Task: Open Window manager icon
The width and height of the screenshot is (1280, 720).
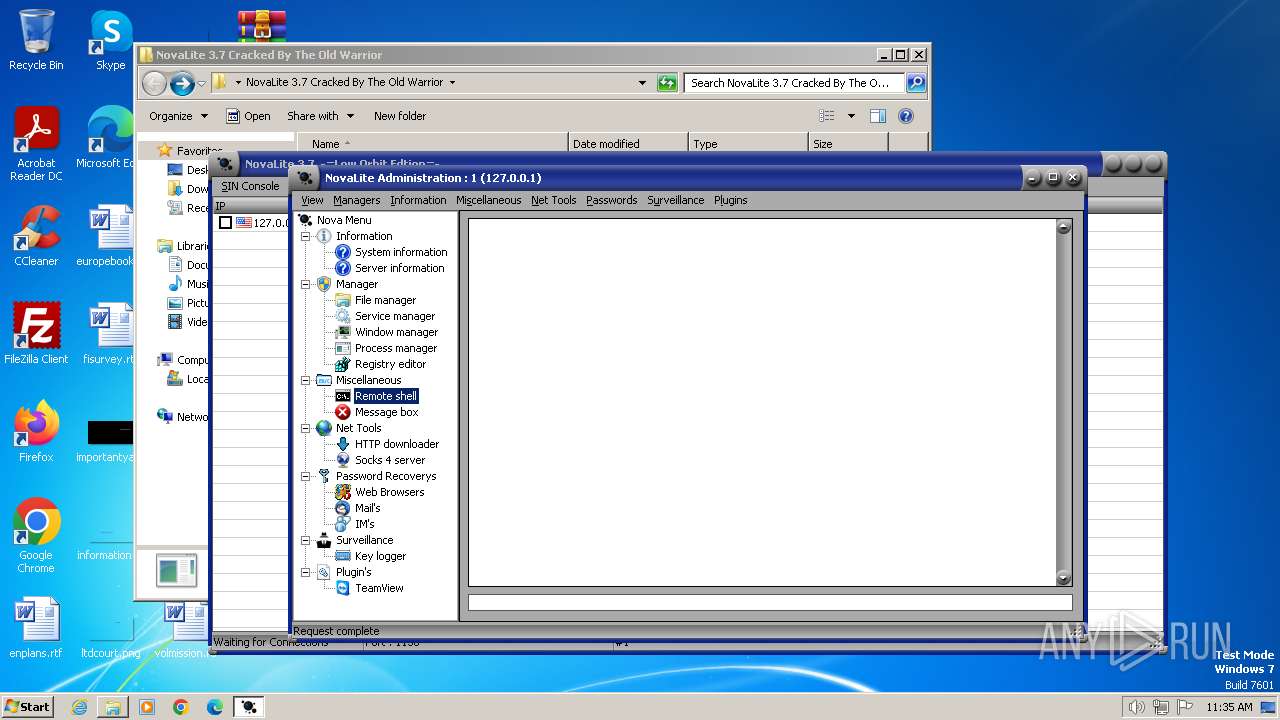Action: click(x=343, y=332)
